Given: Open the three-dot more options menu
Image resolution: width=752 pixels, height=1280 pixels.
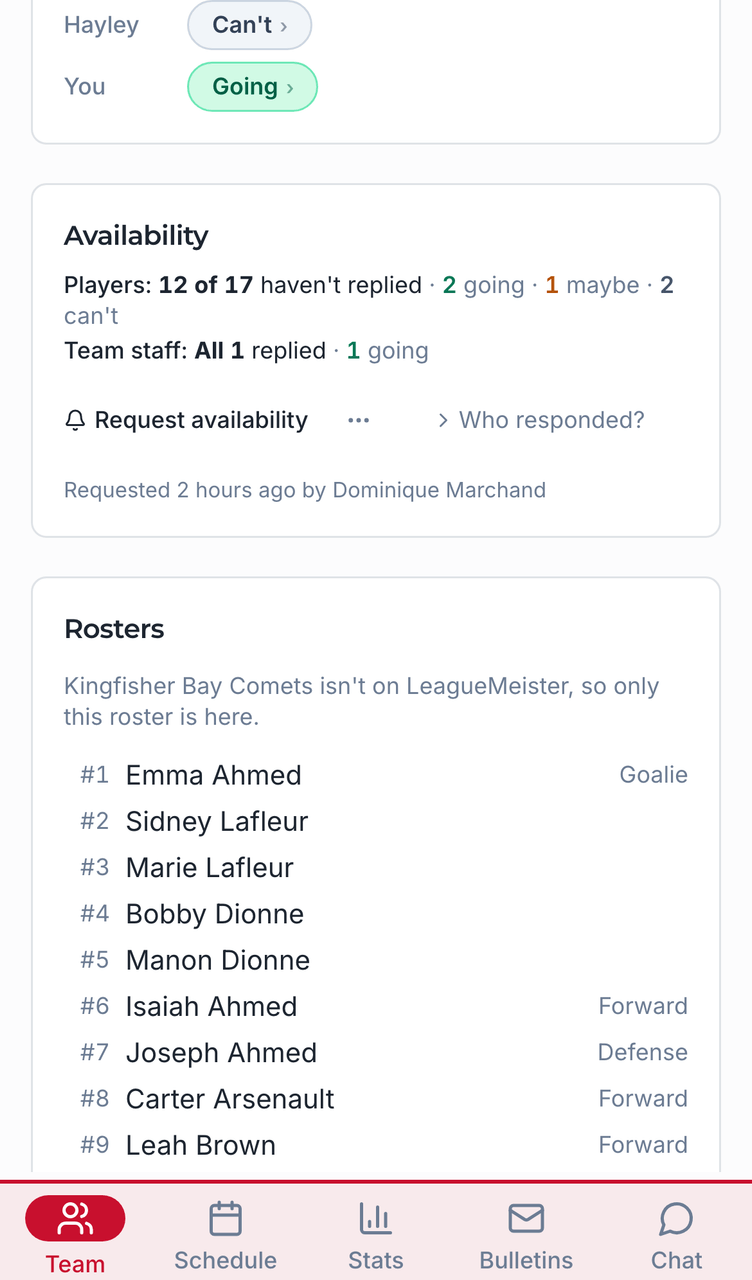Looking at the screenshot, I should pos(359,421).
